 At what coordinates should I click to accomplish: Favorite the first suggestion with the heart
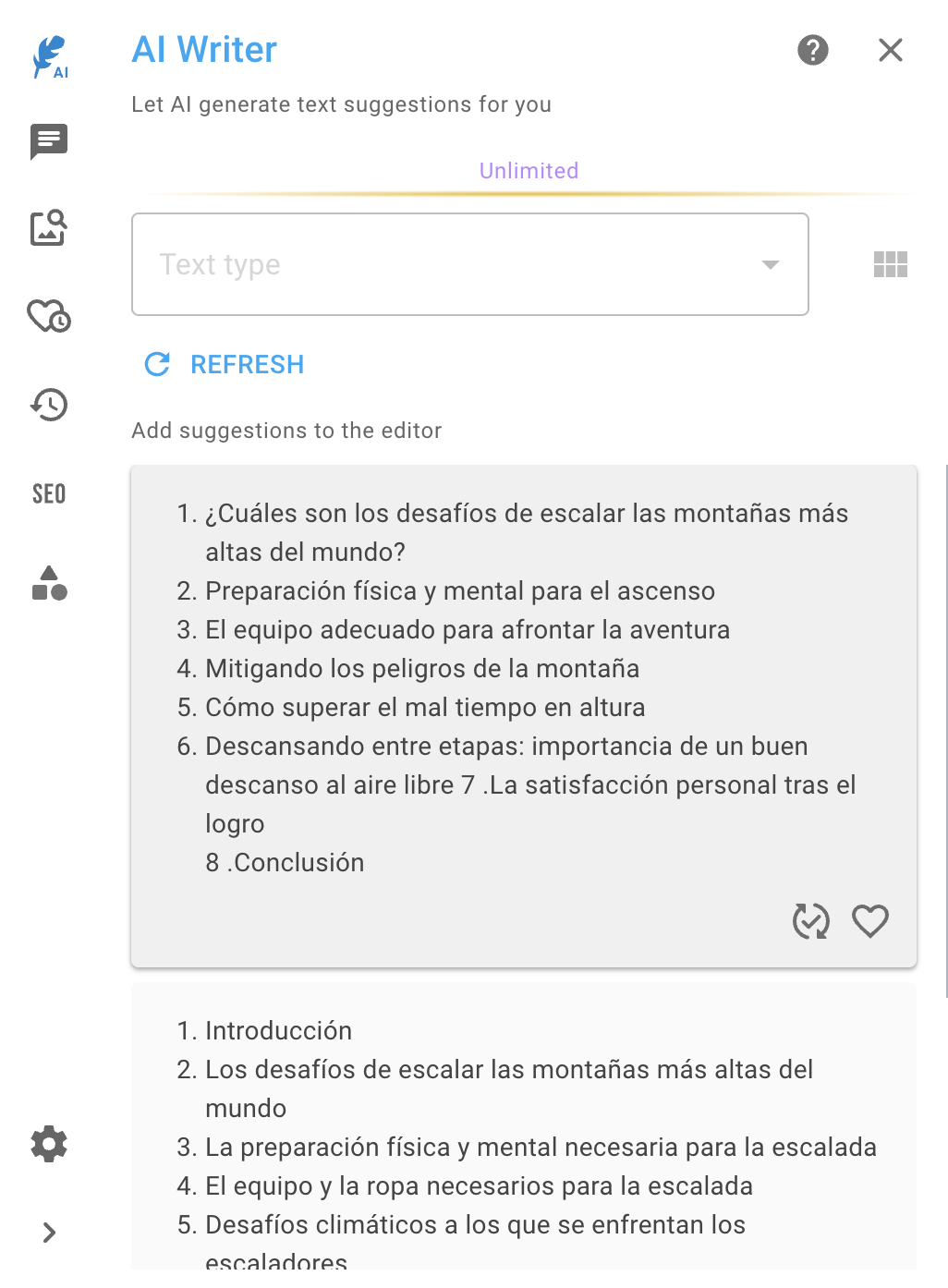869,920
